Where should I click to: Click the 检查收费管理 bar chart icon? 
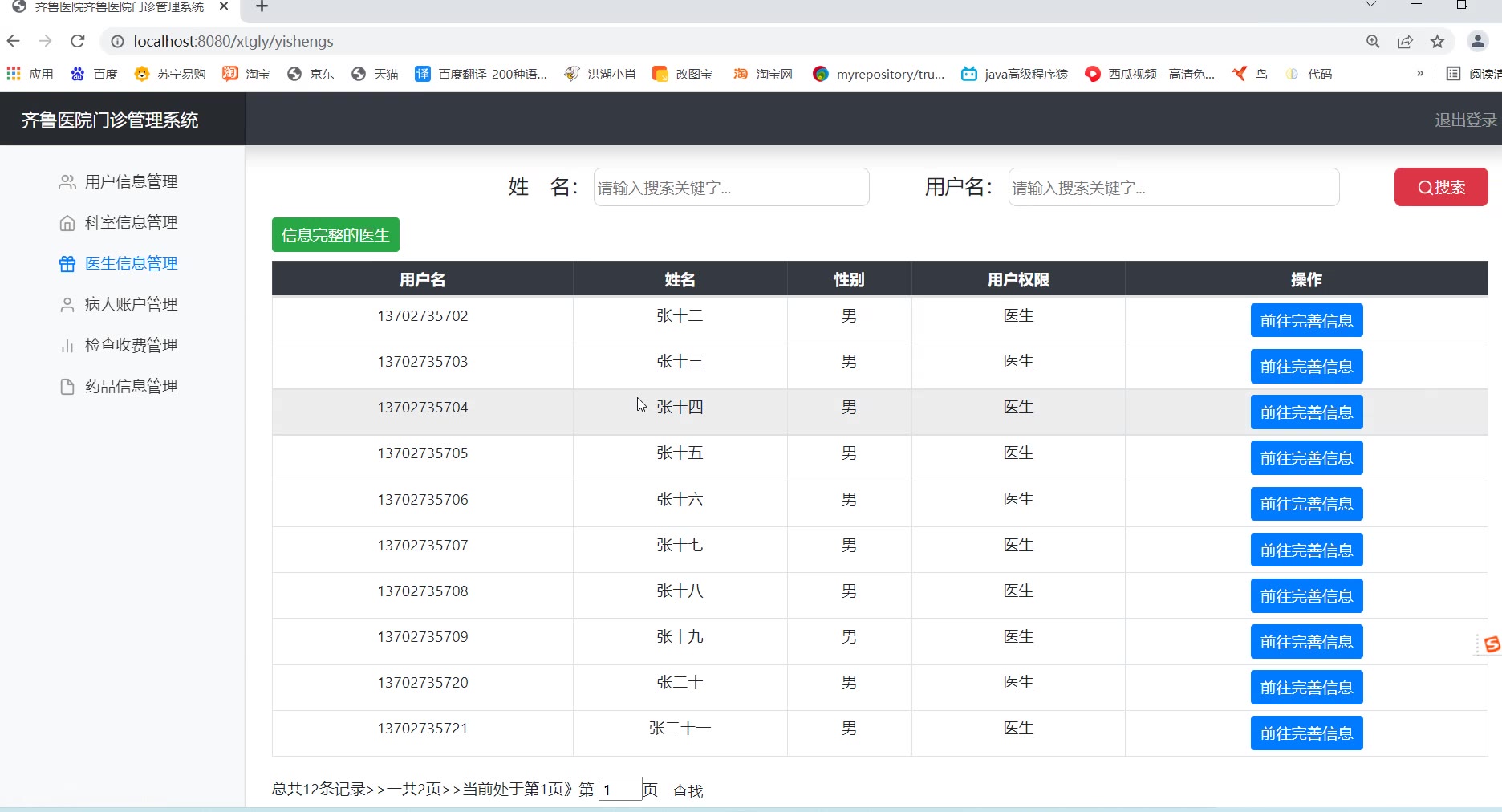(67, 346)
